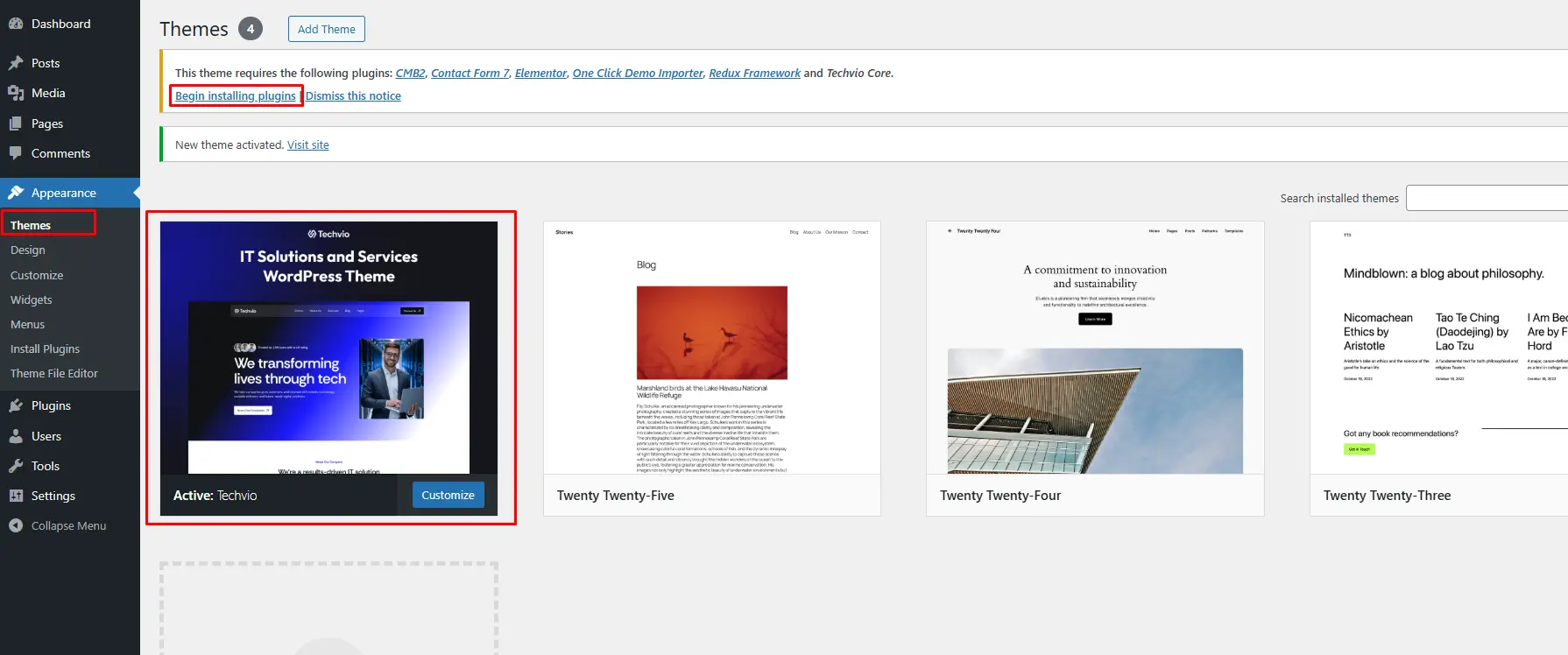Click the Appearance paintbrush icon
This screenshot has width=1568, height=655.
pyautogui.click(x=16, y=193)
